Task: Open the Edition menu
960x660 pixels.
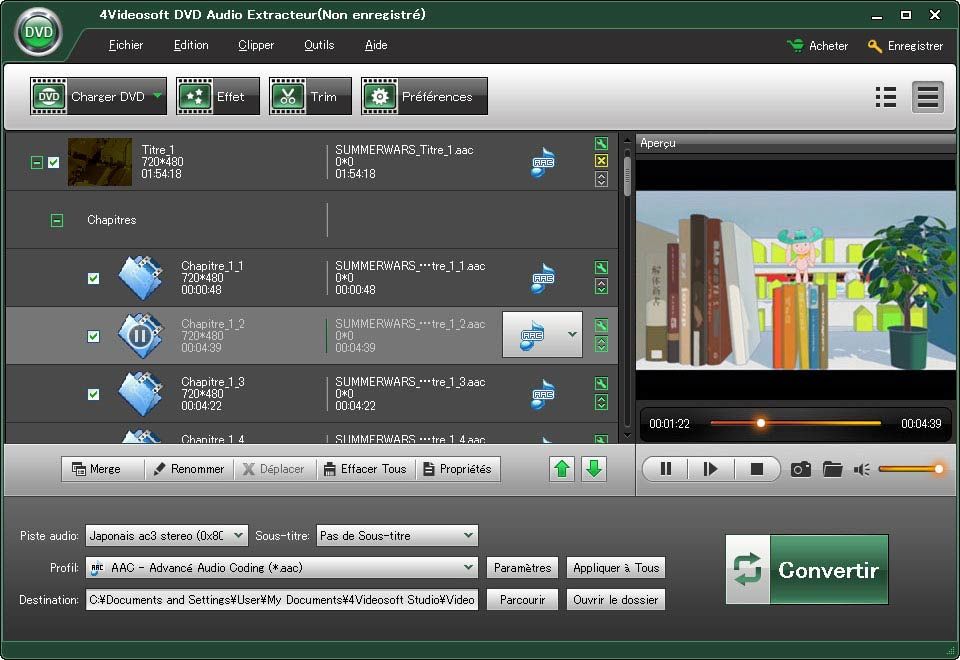Action: tap(191, 45)
